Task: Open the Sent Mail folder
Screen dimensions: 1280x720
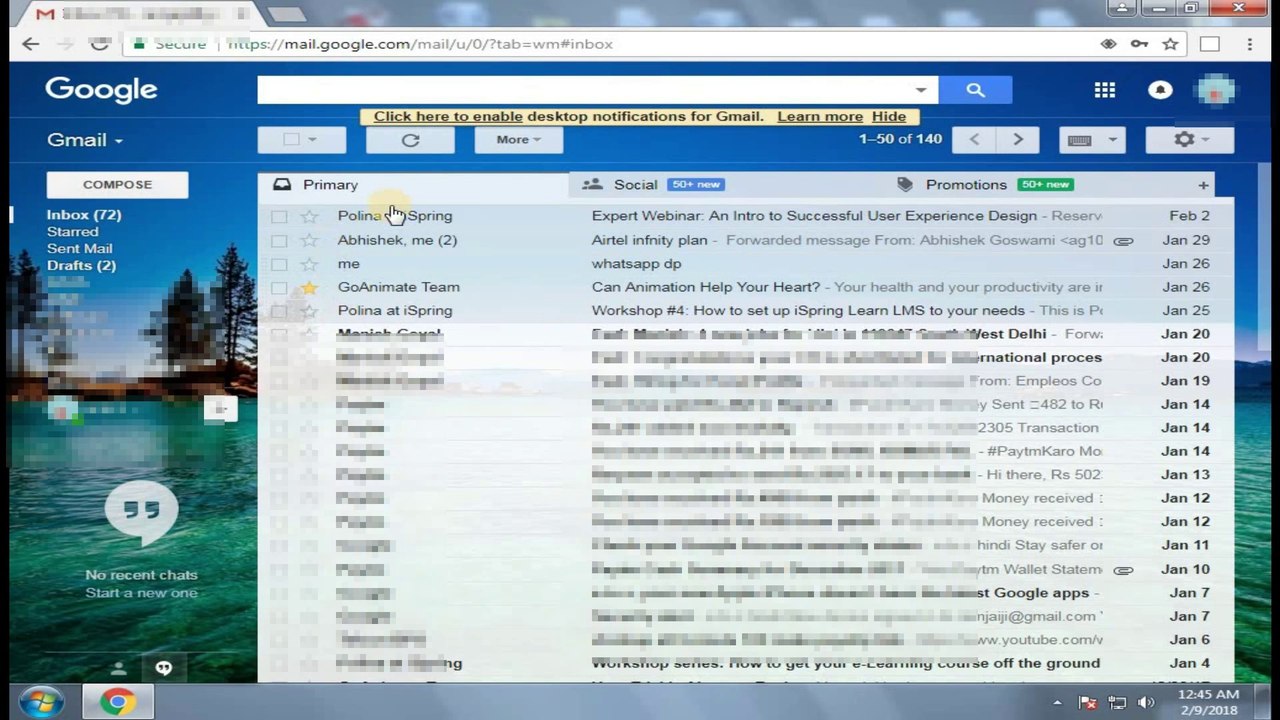Action: [x=79, y=249]
